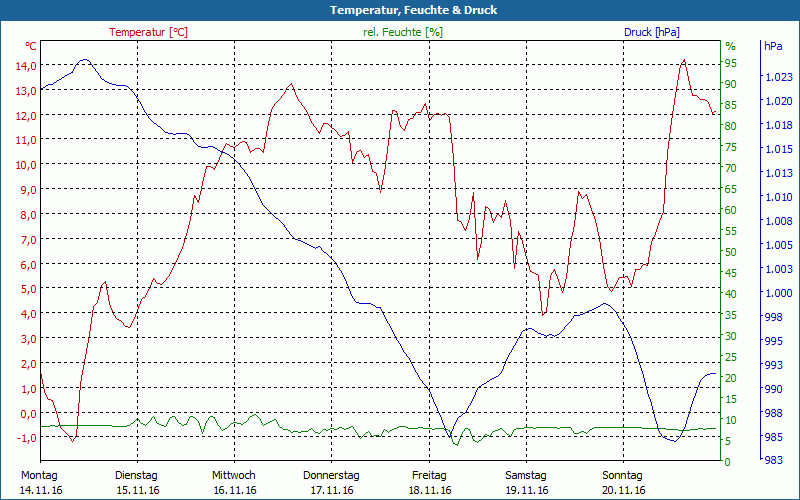Select the blue "Druck [hPa]" legend label
This screenshot has width=800, height=500.
click(651, 32)
